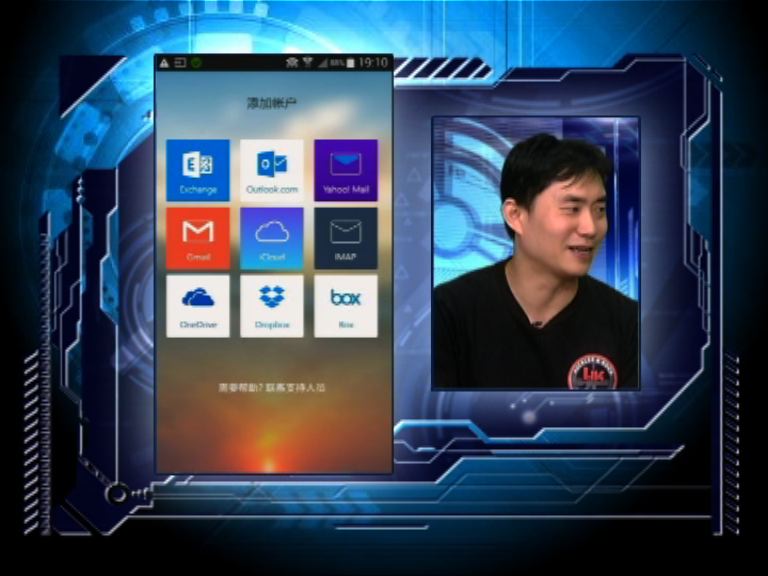Click the presenter video thumbnail
This screenshot has width=768, height=576.
point(536,253)
